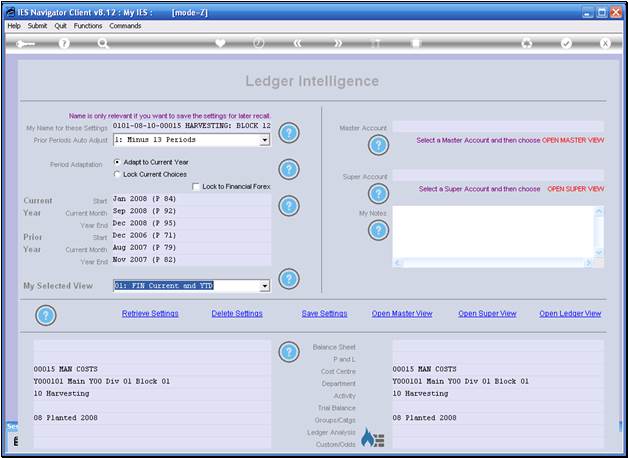Click Open Master View link
The height and width of the screenshot is (458, 628).
point(402,313)
